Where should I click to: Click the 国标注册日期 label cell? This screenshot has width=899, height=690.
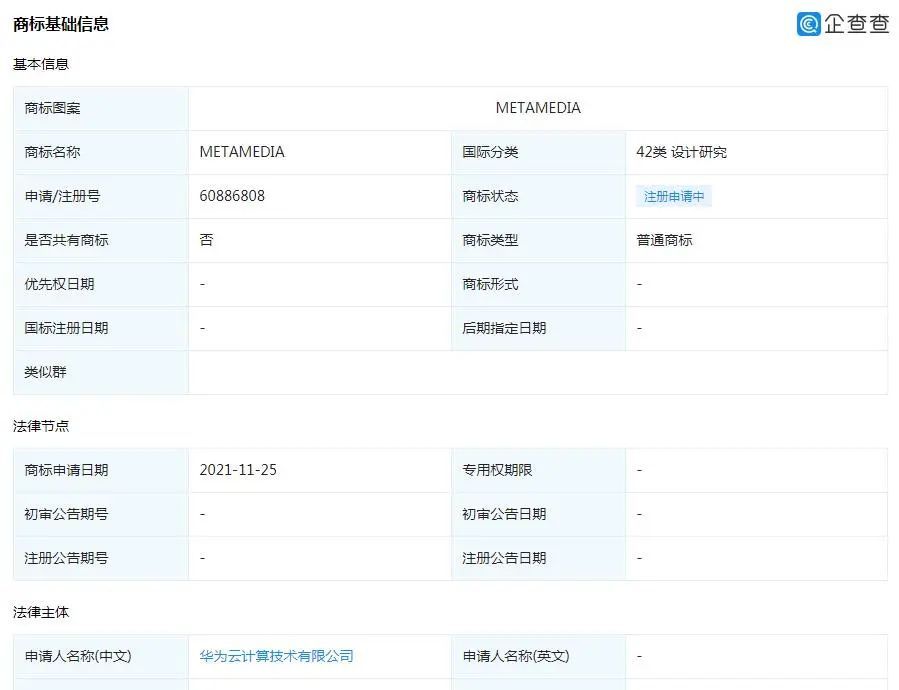pyautogui.click(x=101, y=328)
